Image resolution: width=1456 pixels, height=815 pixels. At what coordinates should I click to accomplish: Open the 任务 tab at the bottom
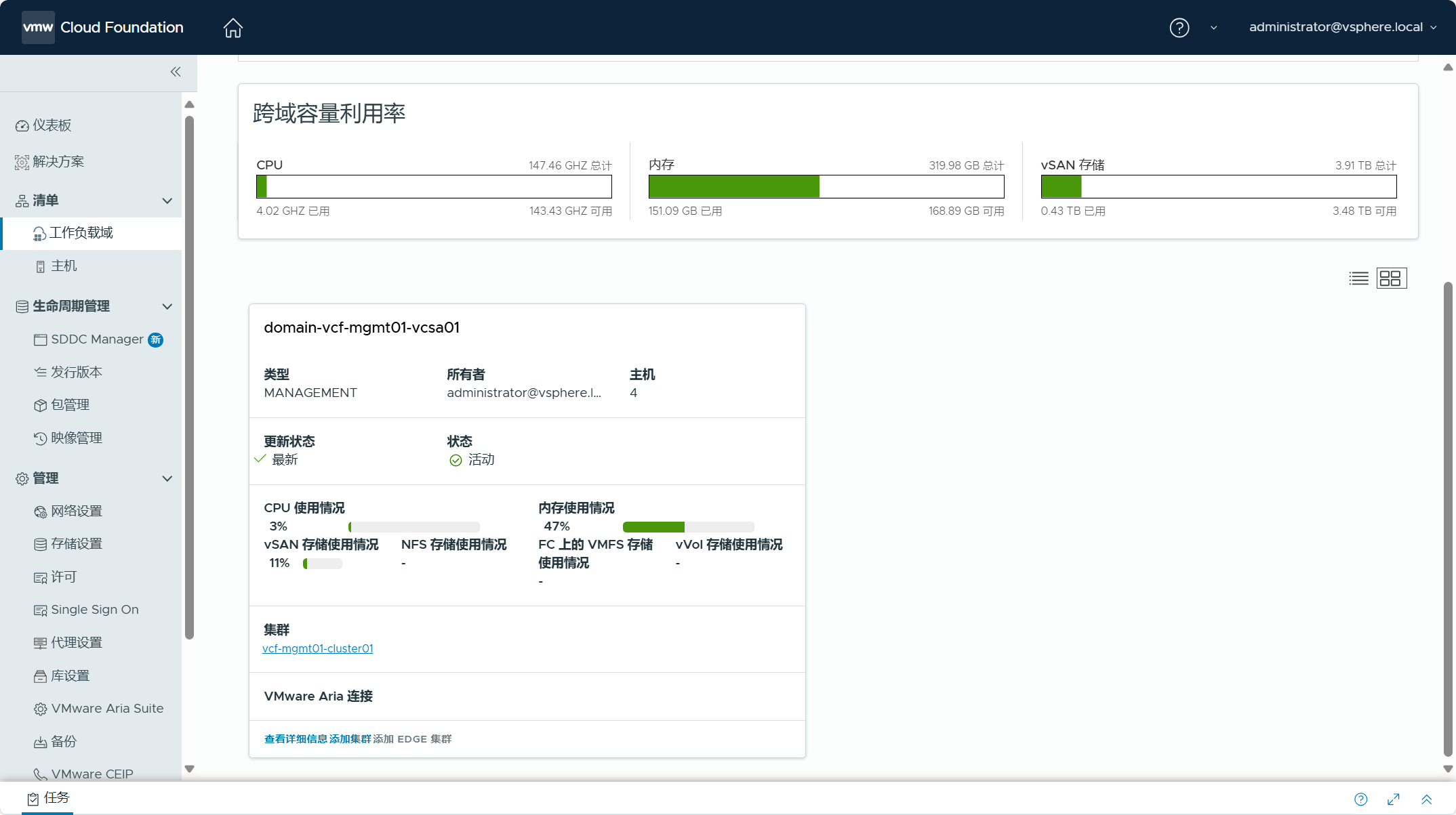49,798
